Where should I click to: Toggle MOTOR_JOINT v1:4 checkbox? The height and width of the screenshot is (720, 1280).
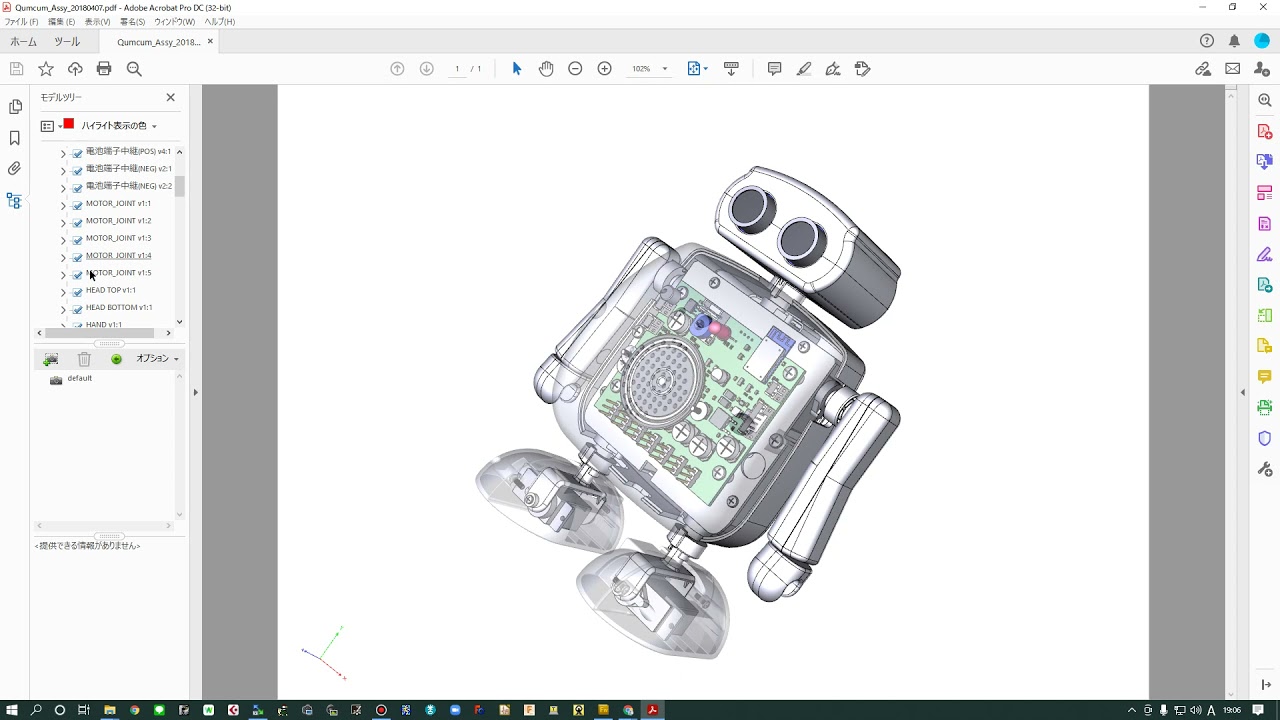click(77, 257)
